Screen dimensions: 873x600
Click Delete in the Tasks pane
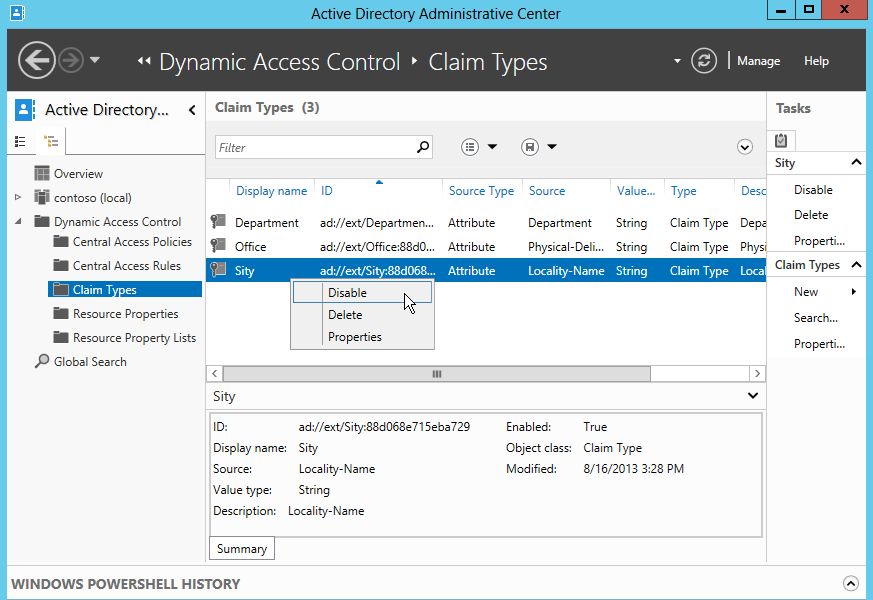811,215
